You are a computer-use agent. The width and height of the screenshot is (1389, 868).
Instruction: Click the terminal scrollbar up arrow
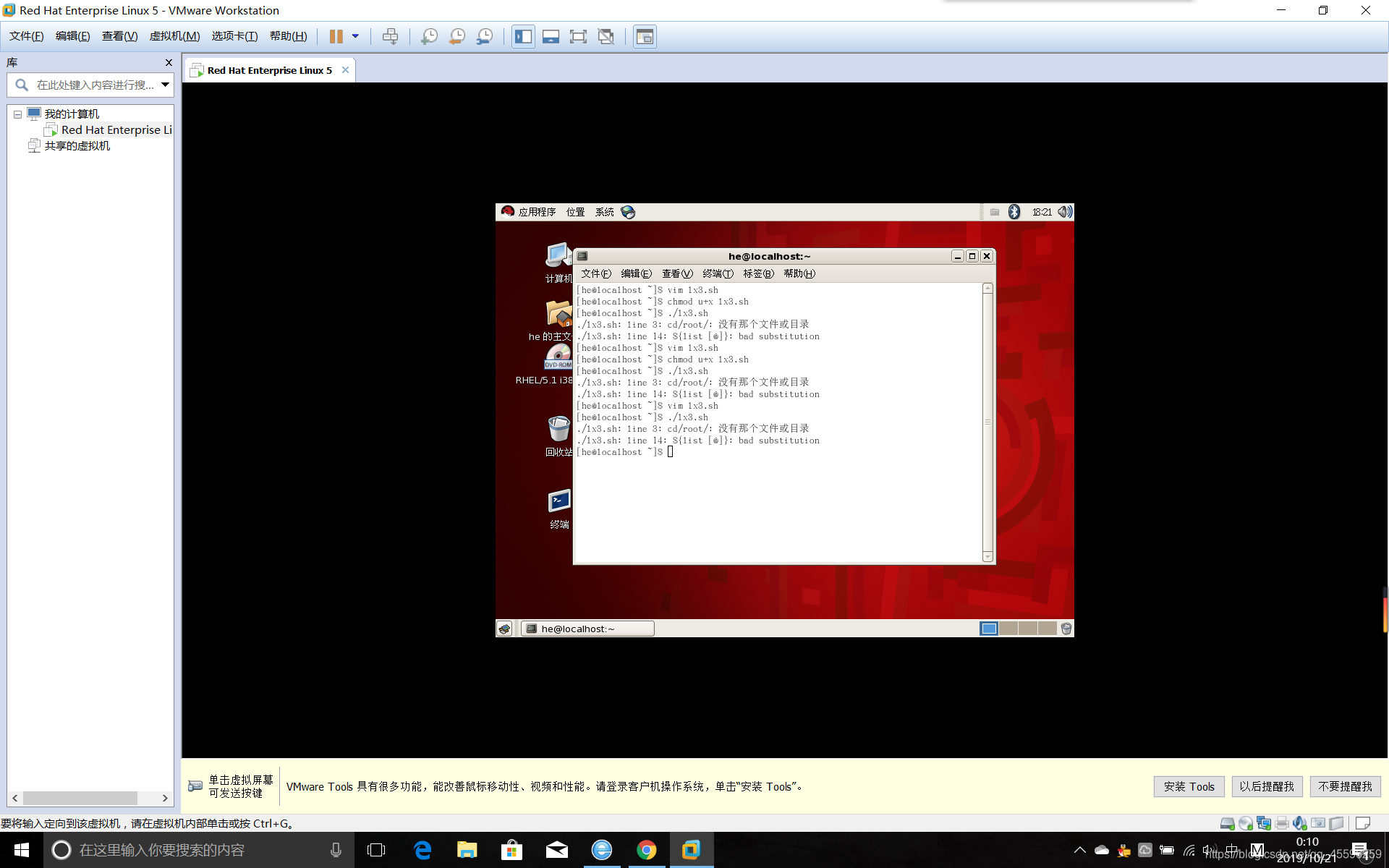pos(987,289)
